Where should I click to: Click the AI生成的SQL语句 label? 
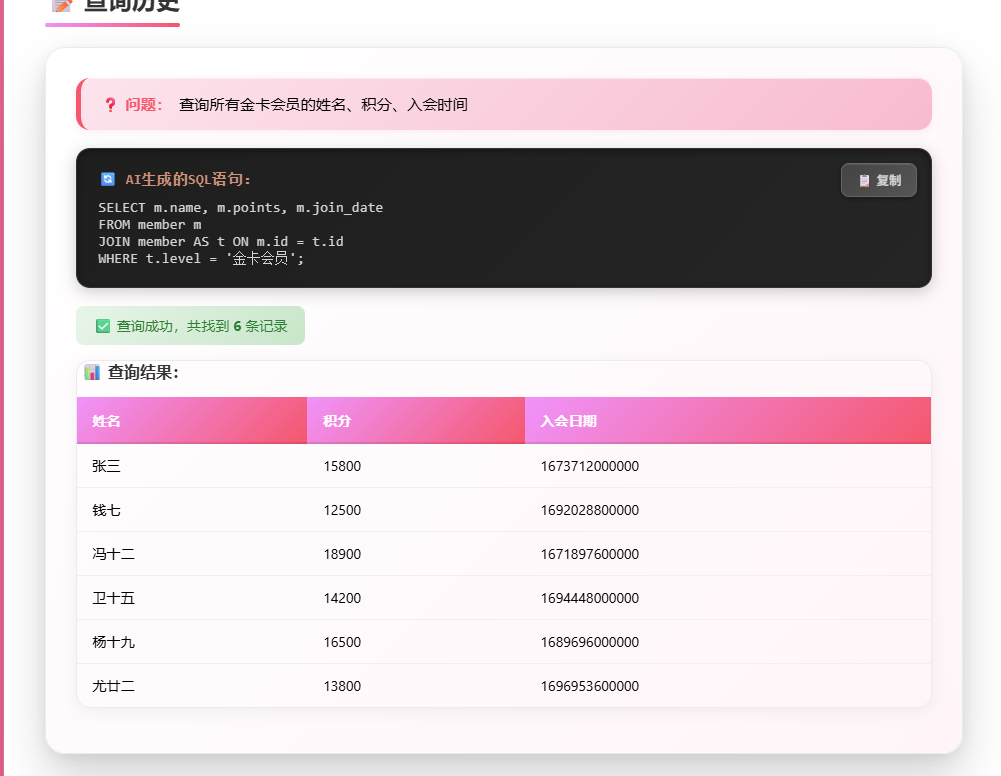pyautogui.click(x=188, y=179)
